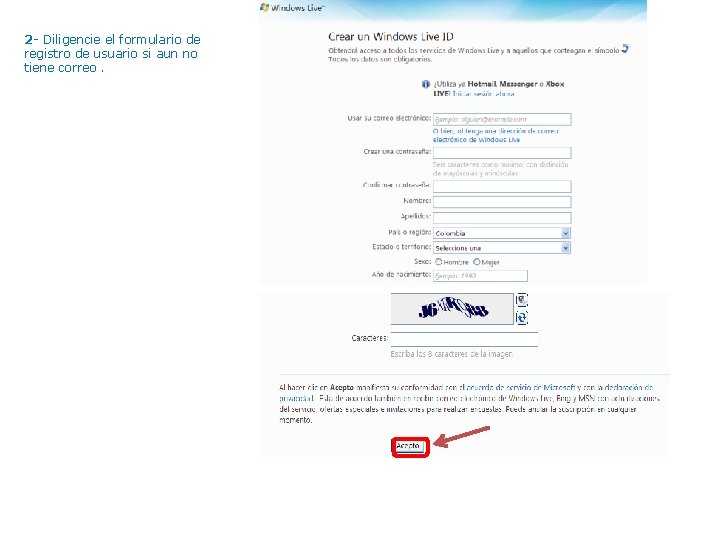Click the Crear una contraseña field

tap(502, 152)
